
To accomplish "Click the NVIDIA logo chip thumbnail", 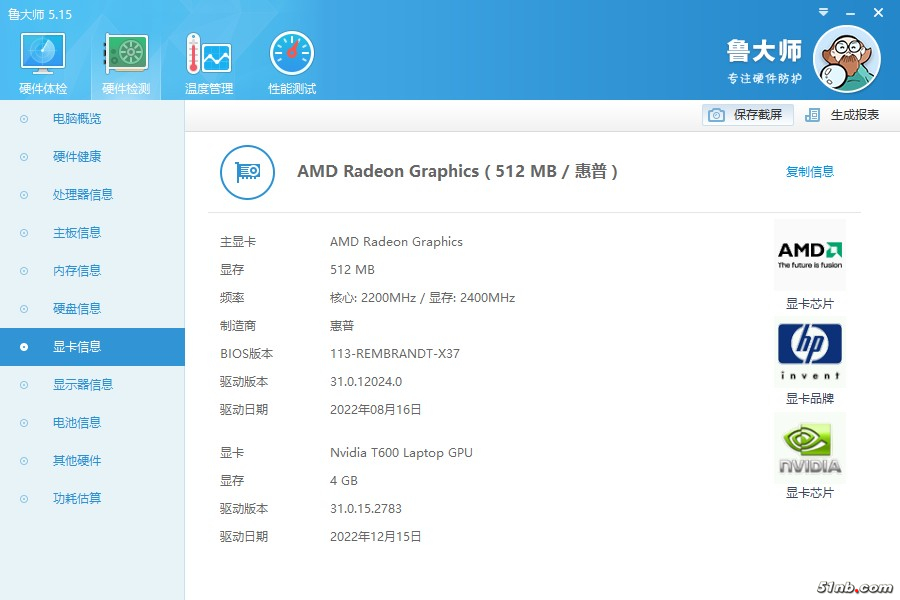I will (810, 448).
